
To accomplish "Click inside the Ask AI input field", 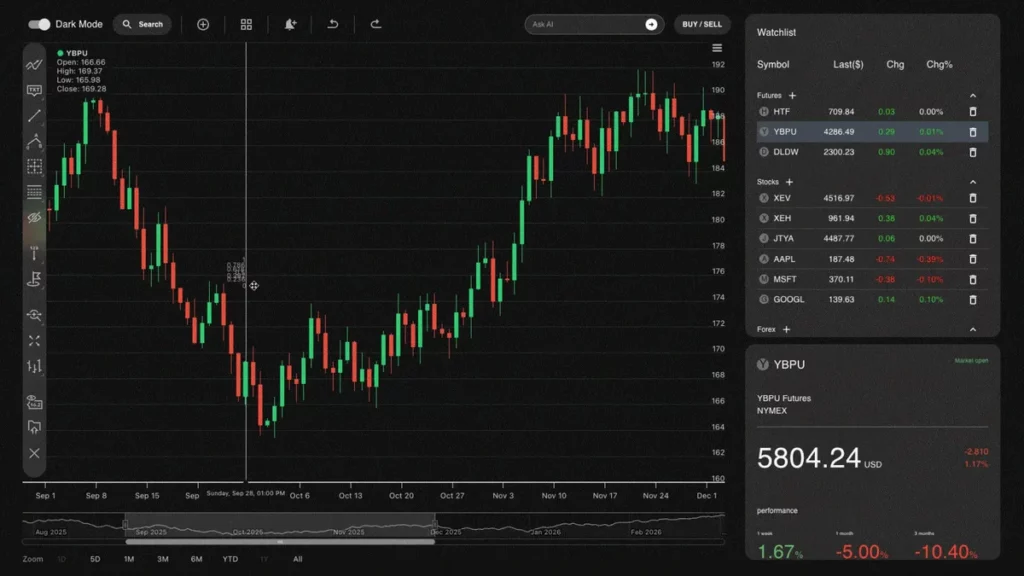I will coord(585,23).
